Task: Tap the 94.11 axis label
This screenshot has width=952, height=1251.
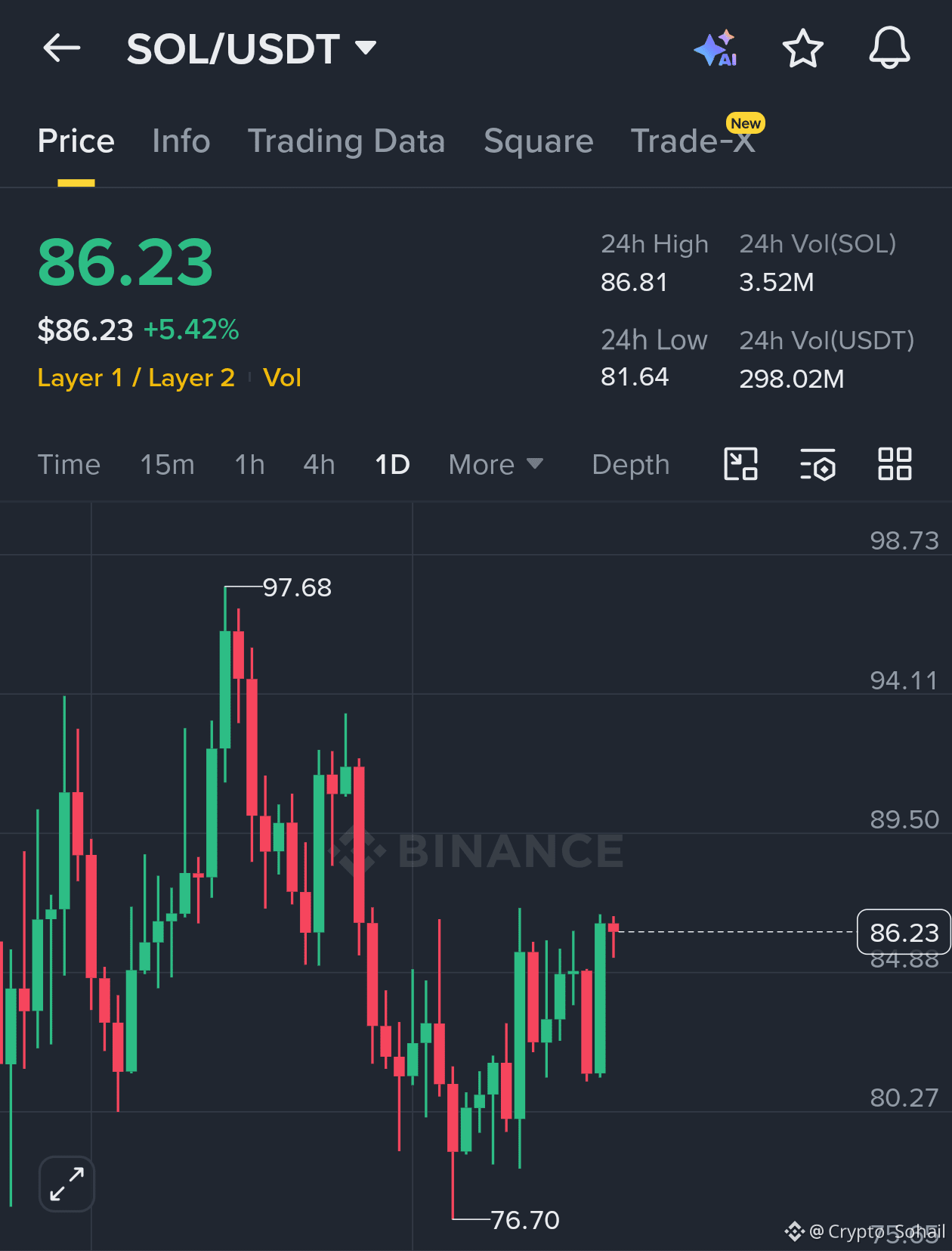Action: [x=904, y=680]
